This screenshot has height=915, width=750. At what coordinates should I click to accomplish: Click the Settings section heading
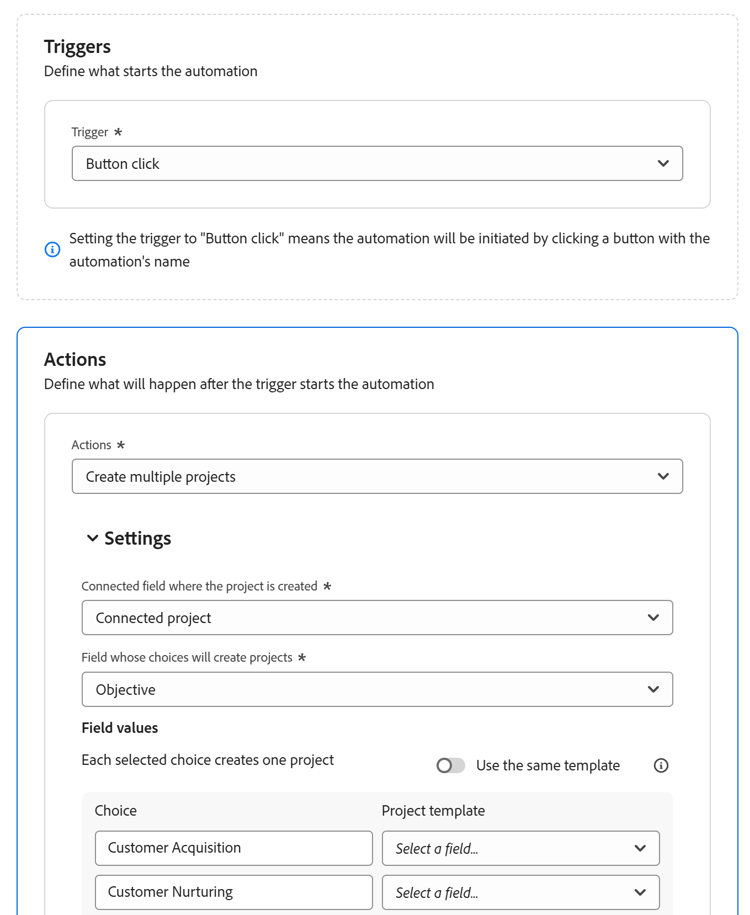click(138, 538)
